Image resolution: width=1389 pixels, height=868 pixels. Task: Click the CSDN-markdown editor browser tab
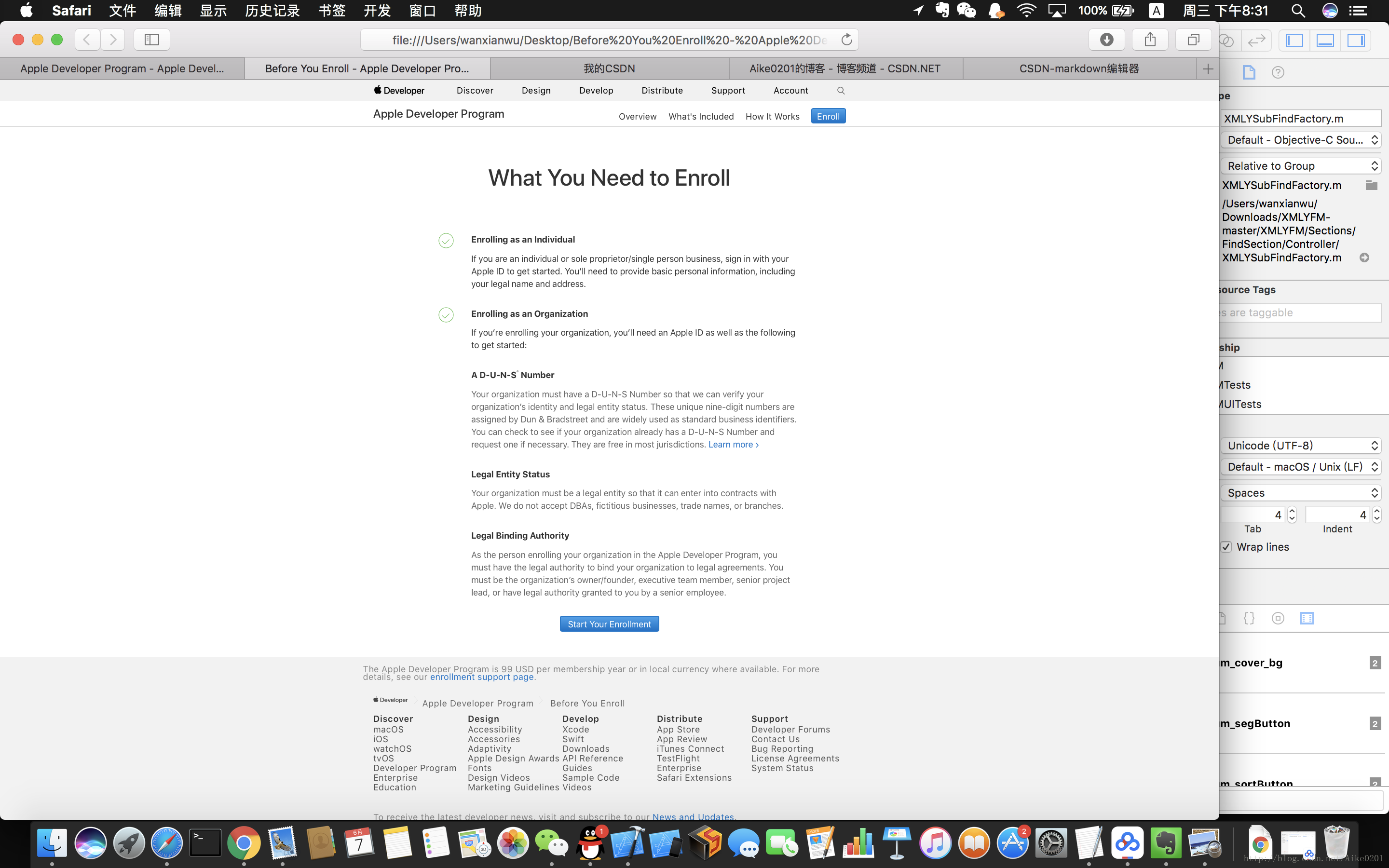(1078, 68)
